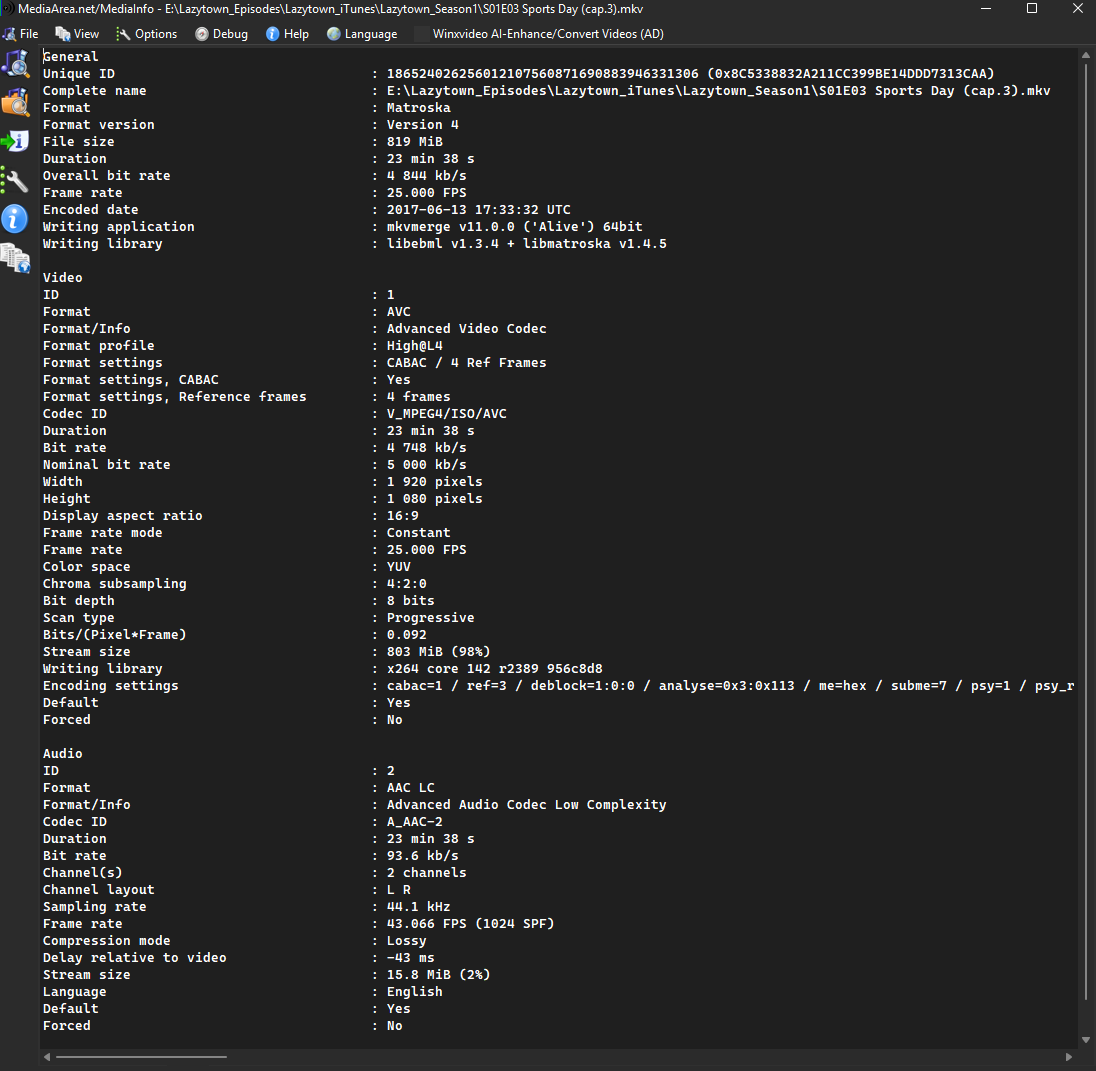Click the 'Advanced Video Codec' value
1096x1071 pixels.
click(x=466, y=329)
